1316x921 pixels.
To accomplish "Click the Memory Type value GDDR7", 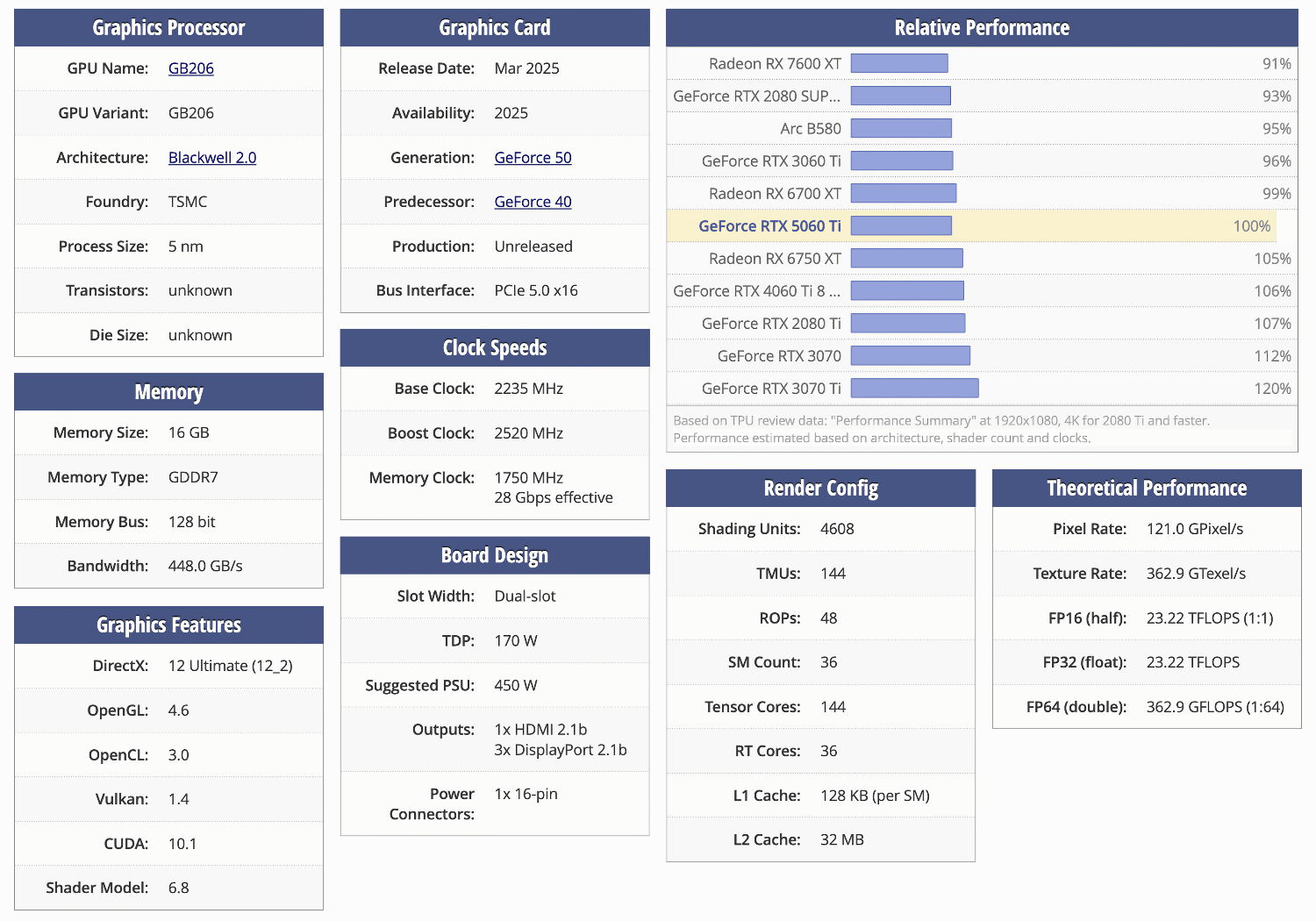I will coord(193,477).
